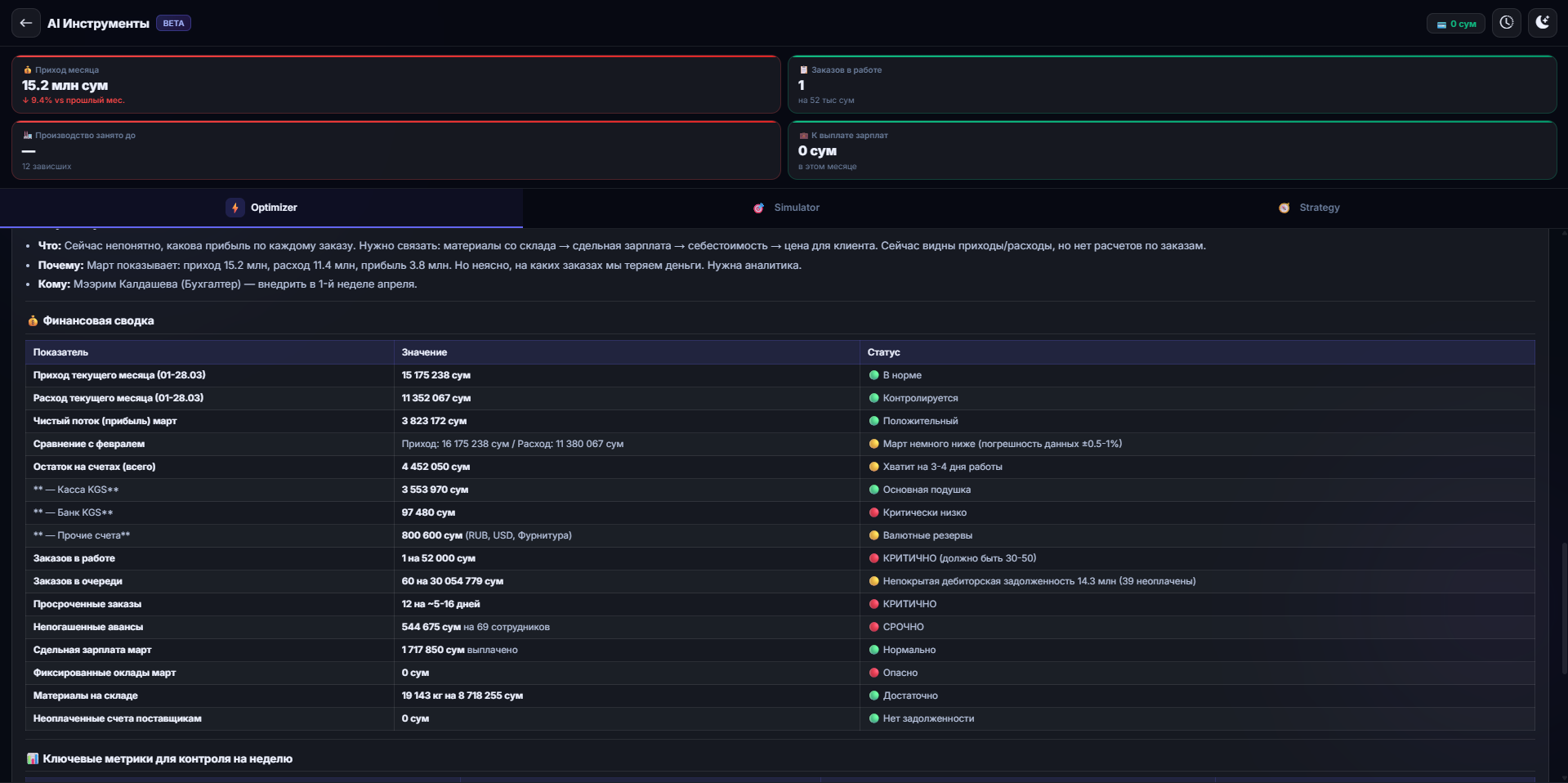This screenshot has width=1568, height=783.
Task: Click the green dot beside В норме
Action: coord(873,375)
